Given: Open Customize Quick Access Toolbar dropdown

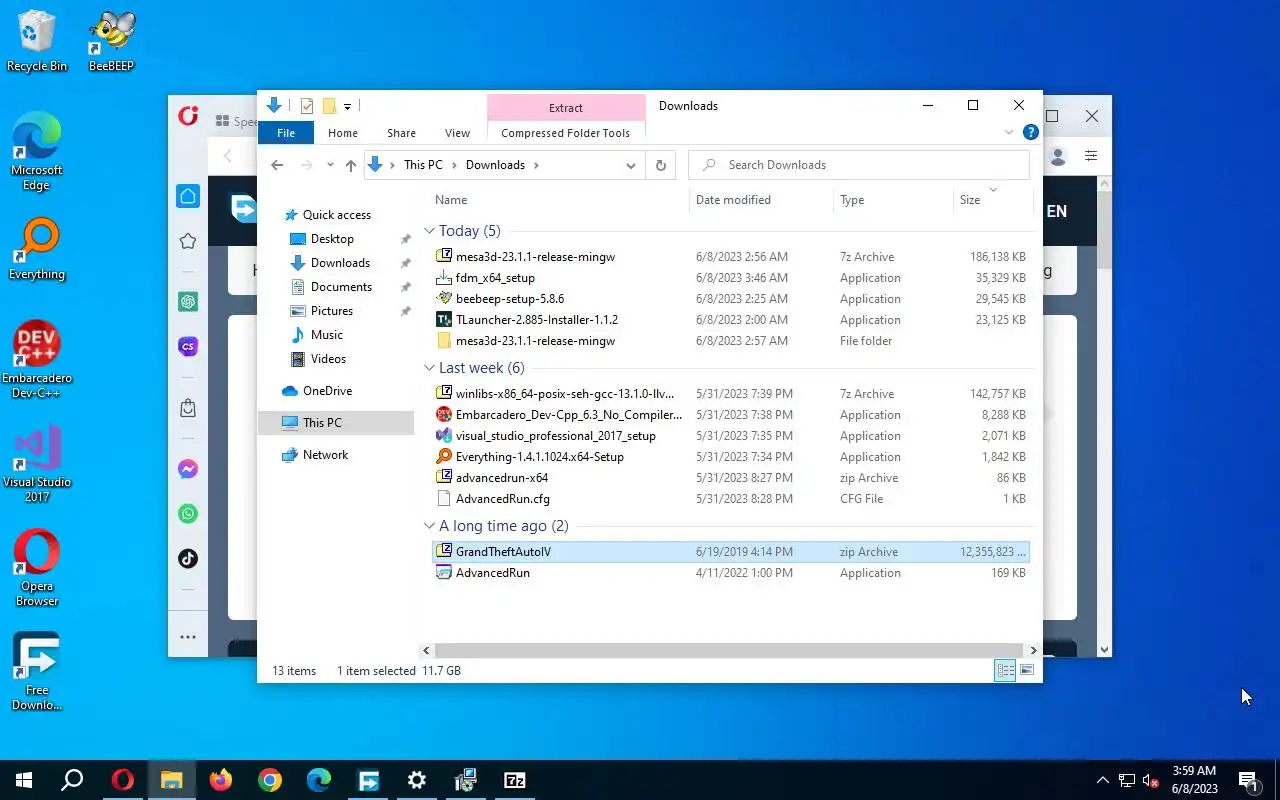Looking at the screenshot, I should coord(347,106).
